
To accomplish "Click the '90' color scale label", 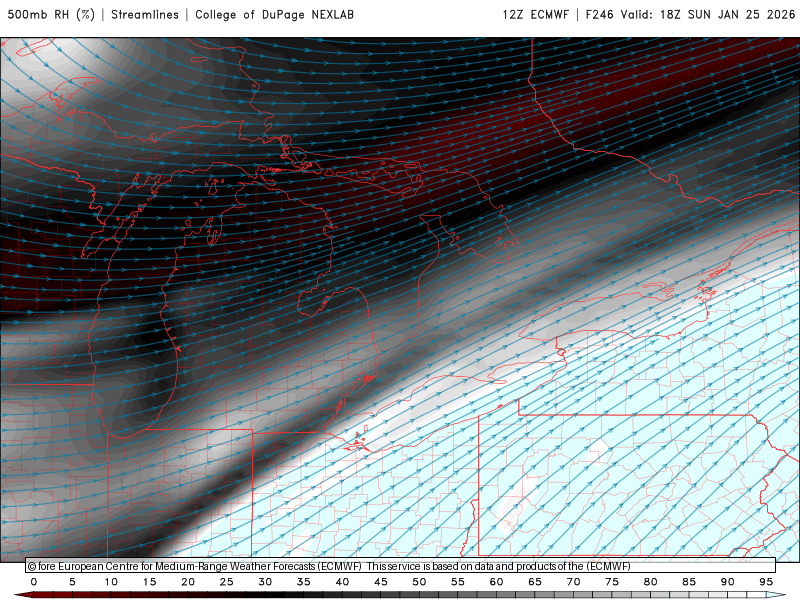I will 727,582.
